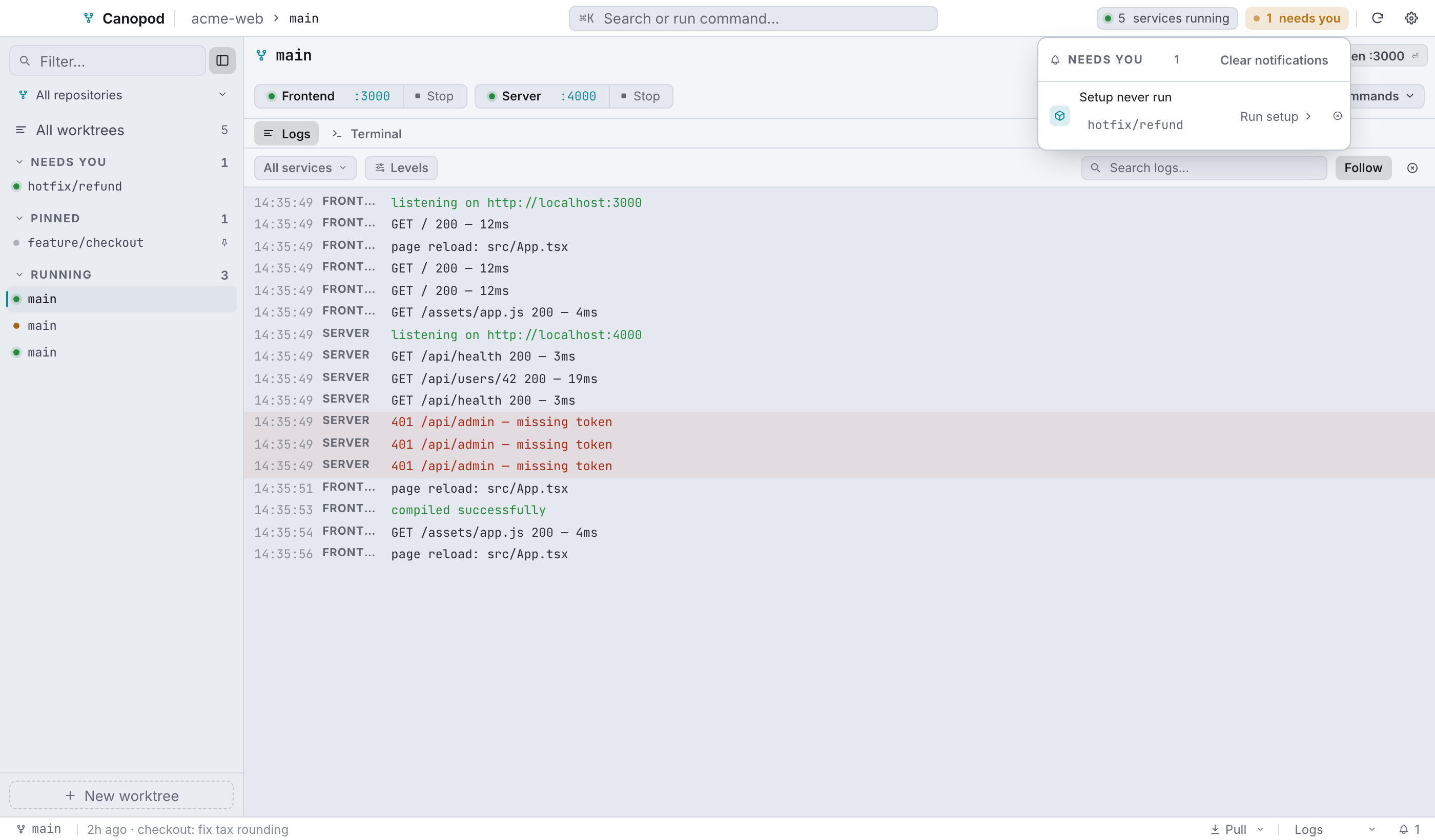
Task: Open the Pull options chevron in the status bar
Action: 1260,829
